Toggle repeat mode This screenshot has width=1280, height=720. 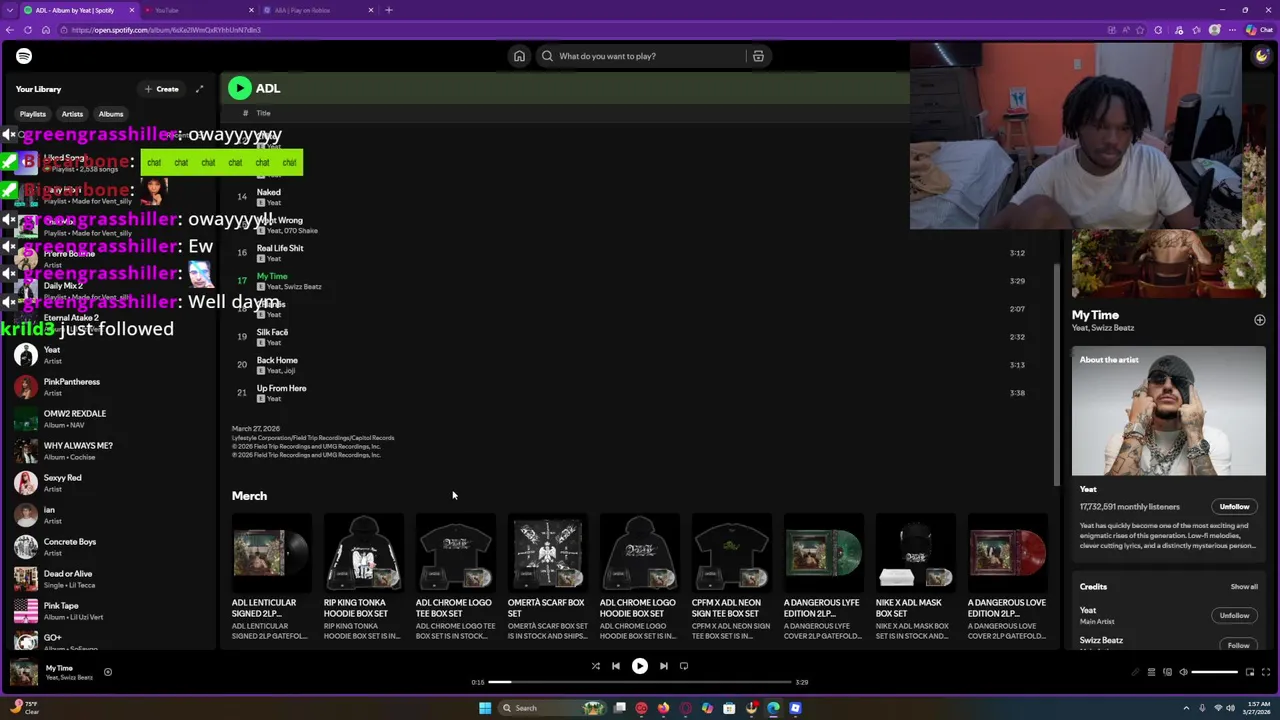click(x=684, y=666)
